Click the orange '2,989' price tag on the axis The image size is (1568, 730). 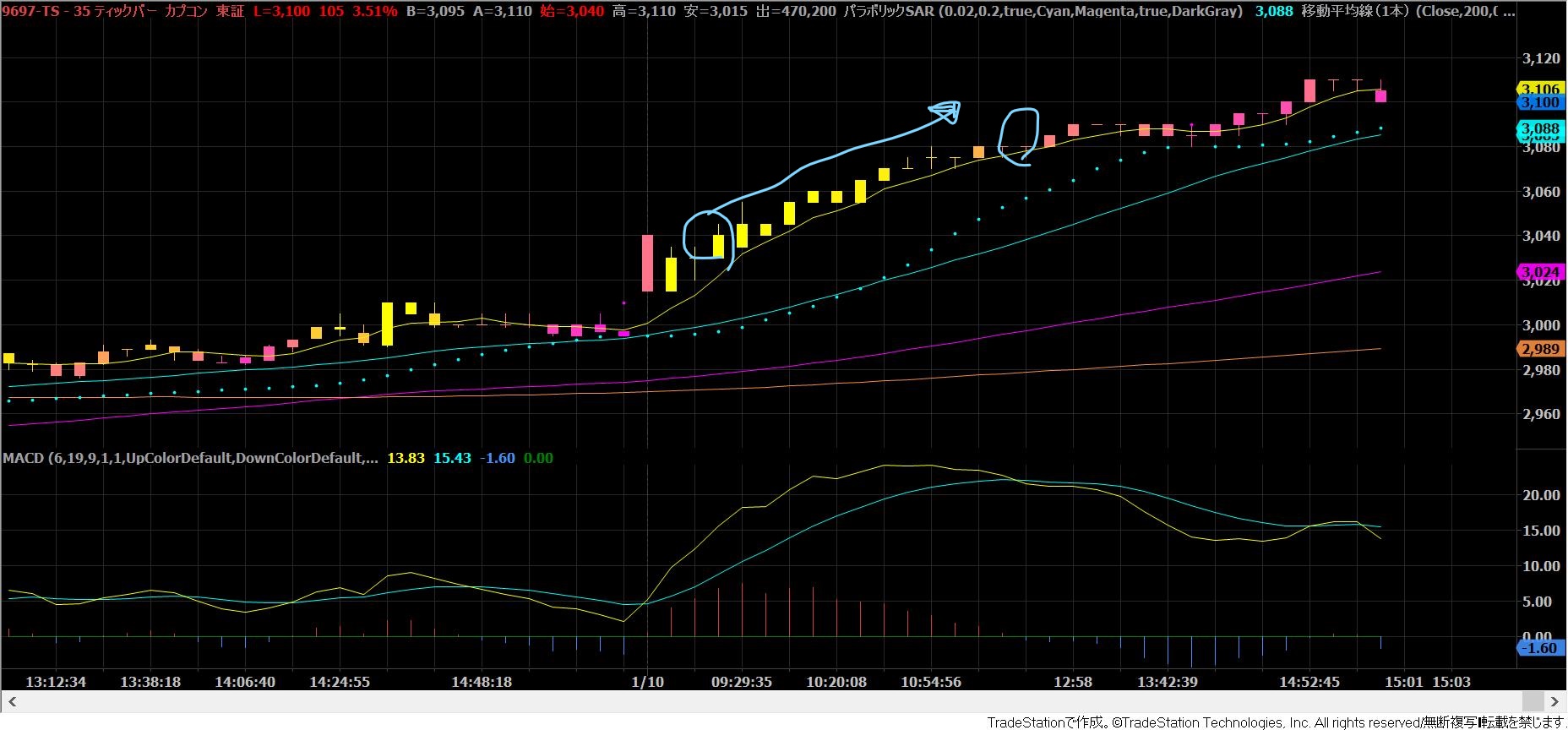pos(1539,349)
